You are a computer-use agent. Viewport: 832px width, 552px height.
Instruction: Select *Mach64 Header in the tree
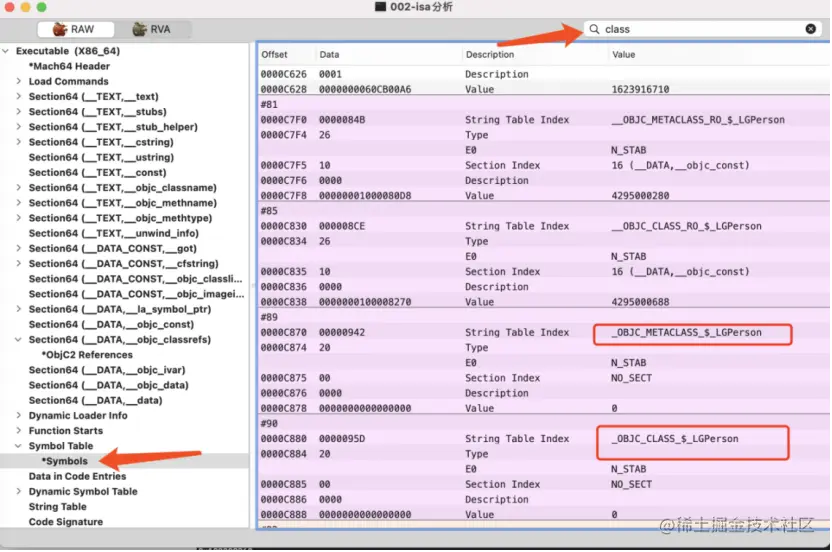pyautogui.click(x=70, y=66)
